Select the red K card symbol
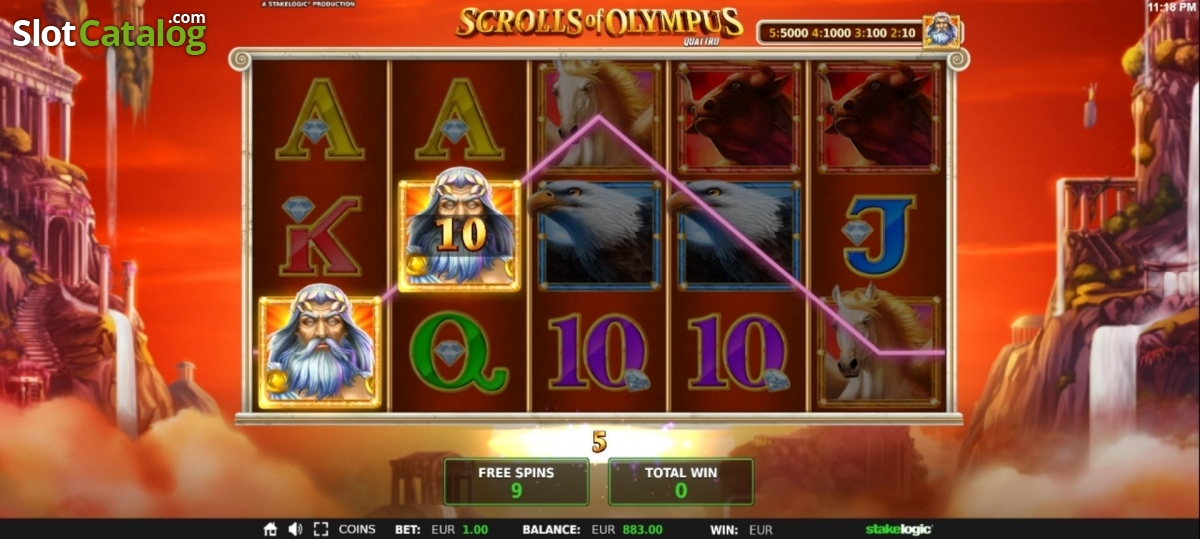This screenshot has height=539, width=1200. click(x=320, y=236)
